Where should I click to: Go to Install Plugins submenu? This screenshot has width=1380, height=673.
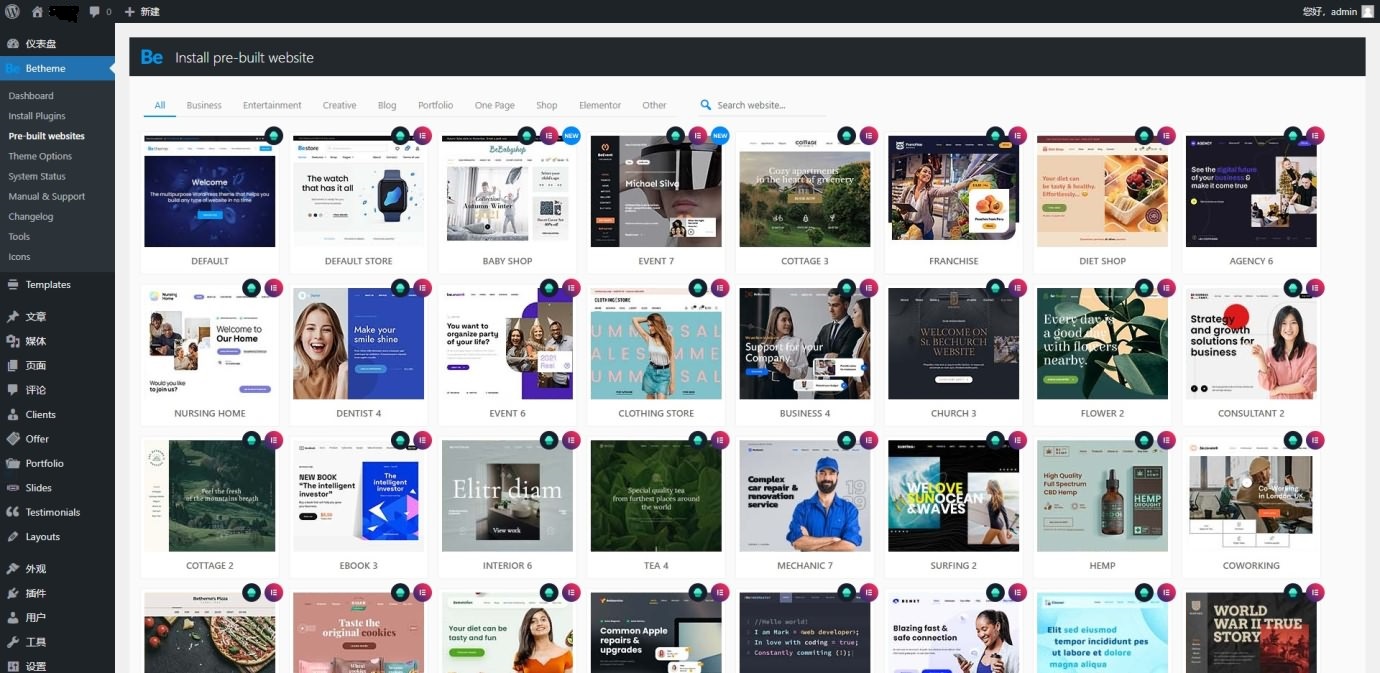coord(37,116)
